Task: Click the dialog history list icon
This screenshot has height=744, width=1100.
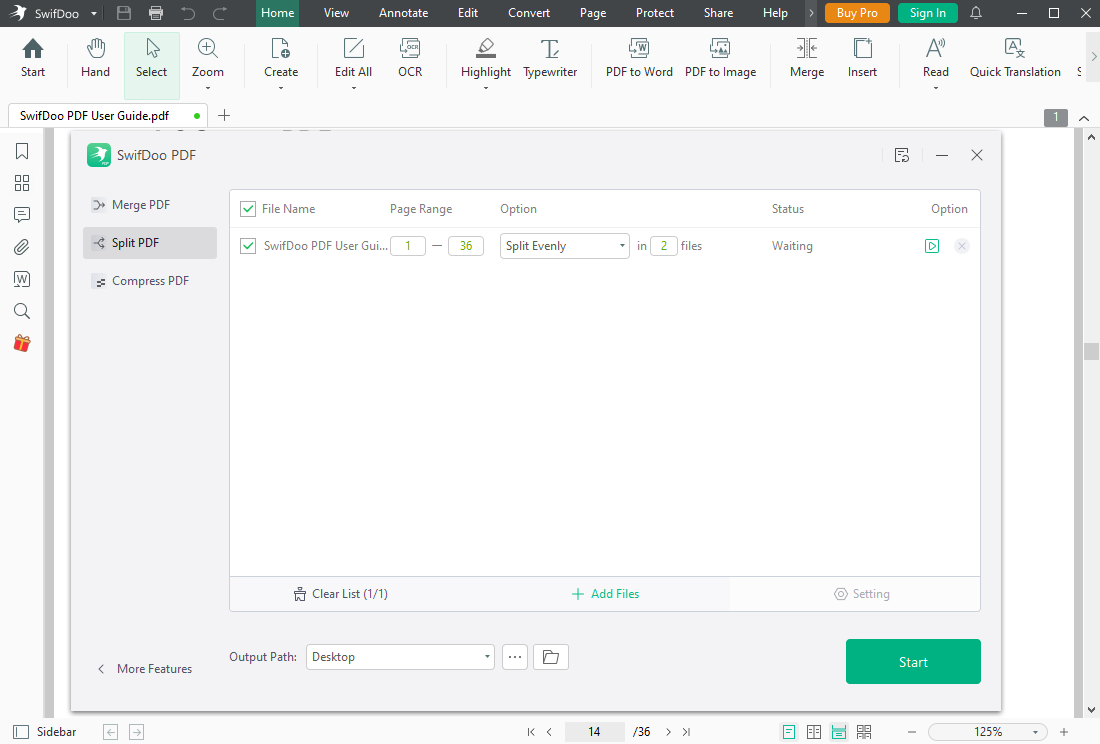Action: pyautogui.click(x=902, y=155)
